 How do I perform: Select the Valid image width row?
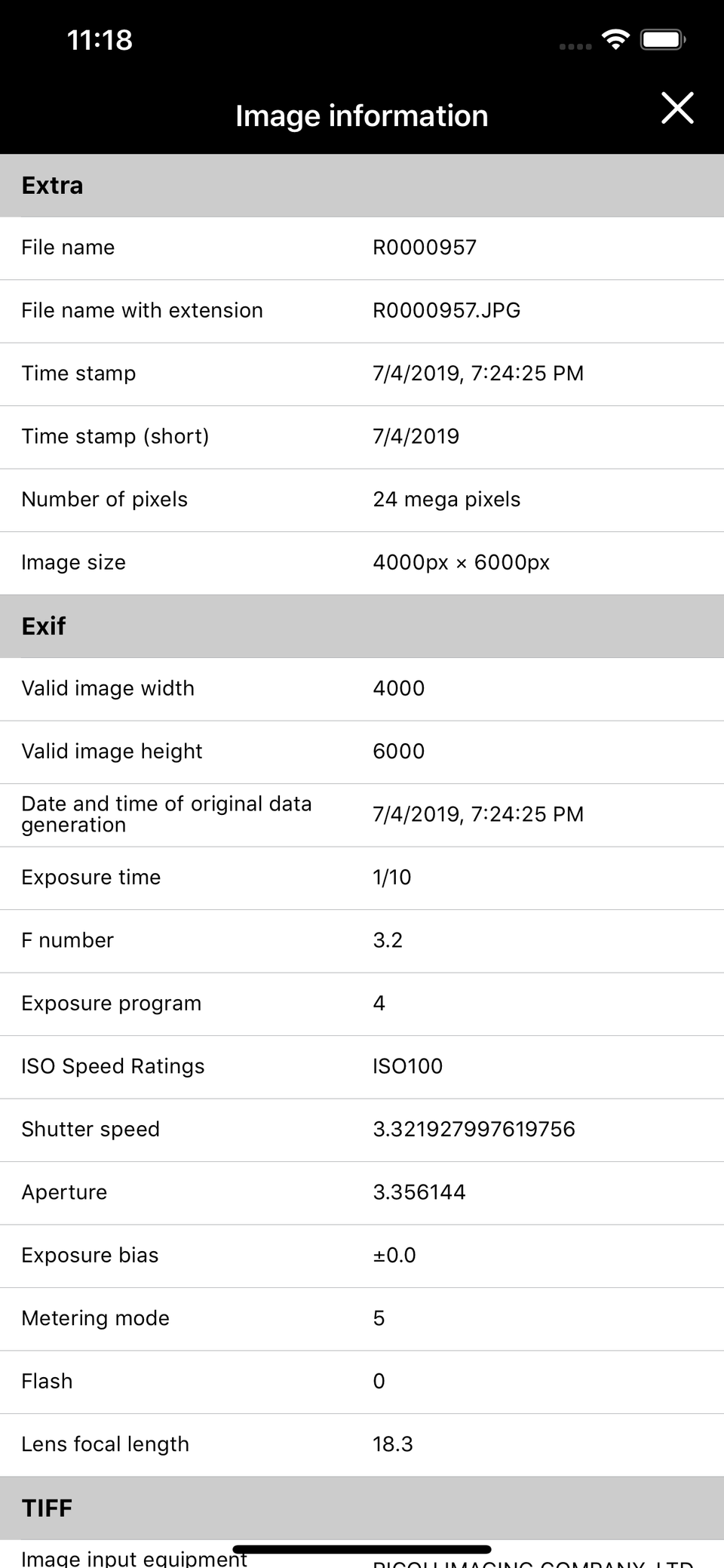pos(362,688)
